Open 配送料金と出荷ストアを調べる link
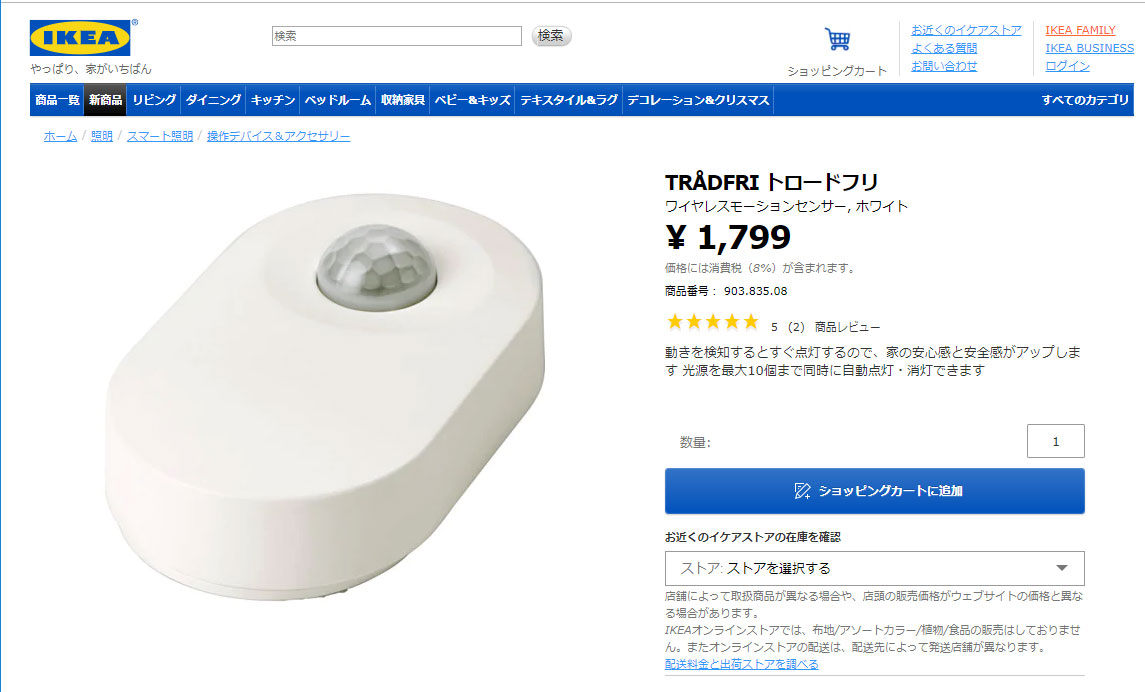The image size is (1145, 692). [741, 664]
